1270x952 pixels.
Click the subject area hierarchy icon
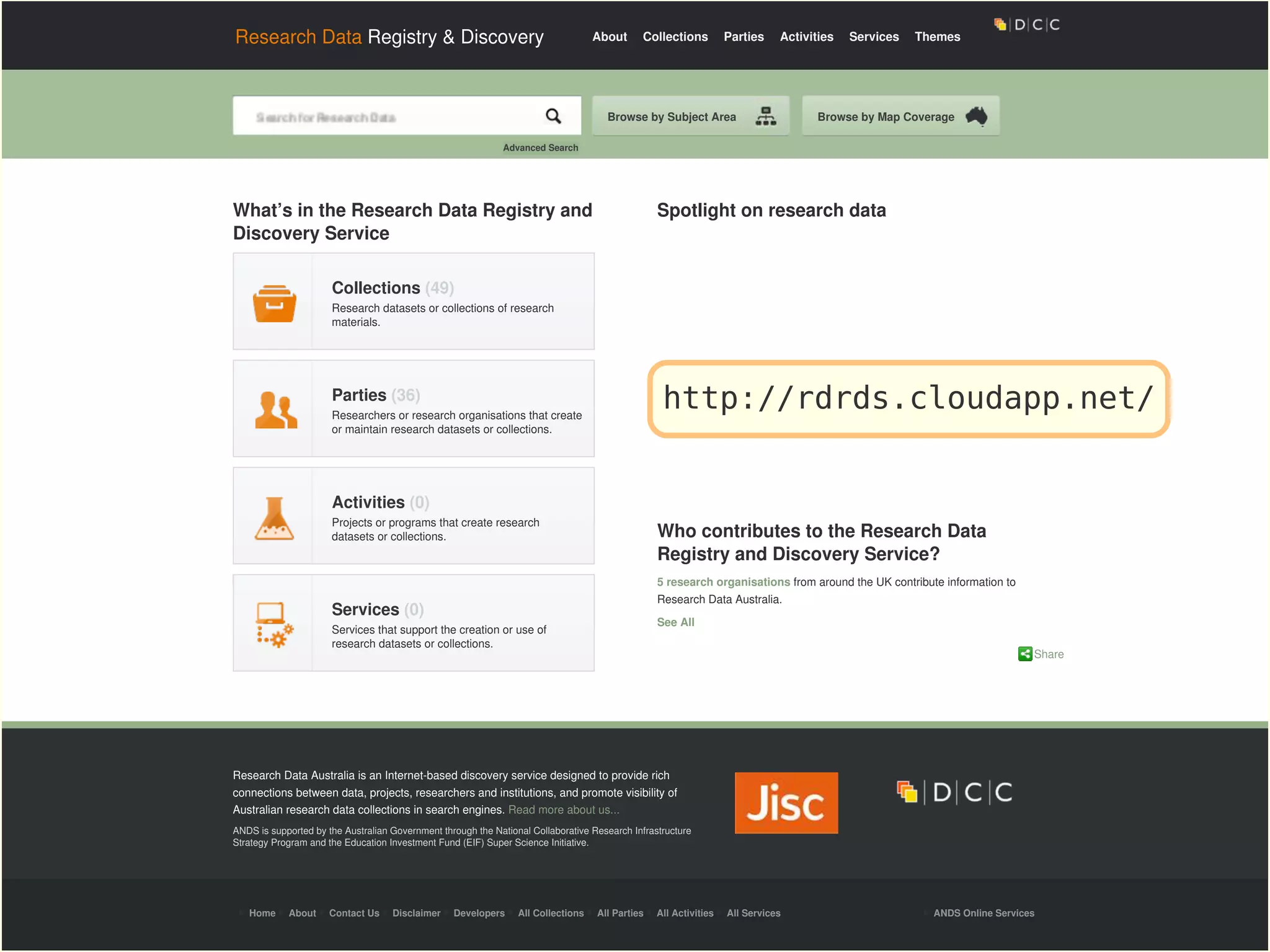(766, 116)
